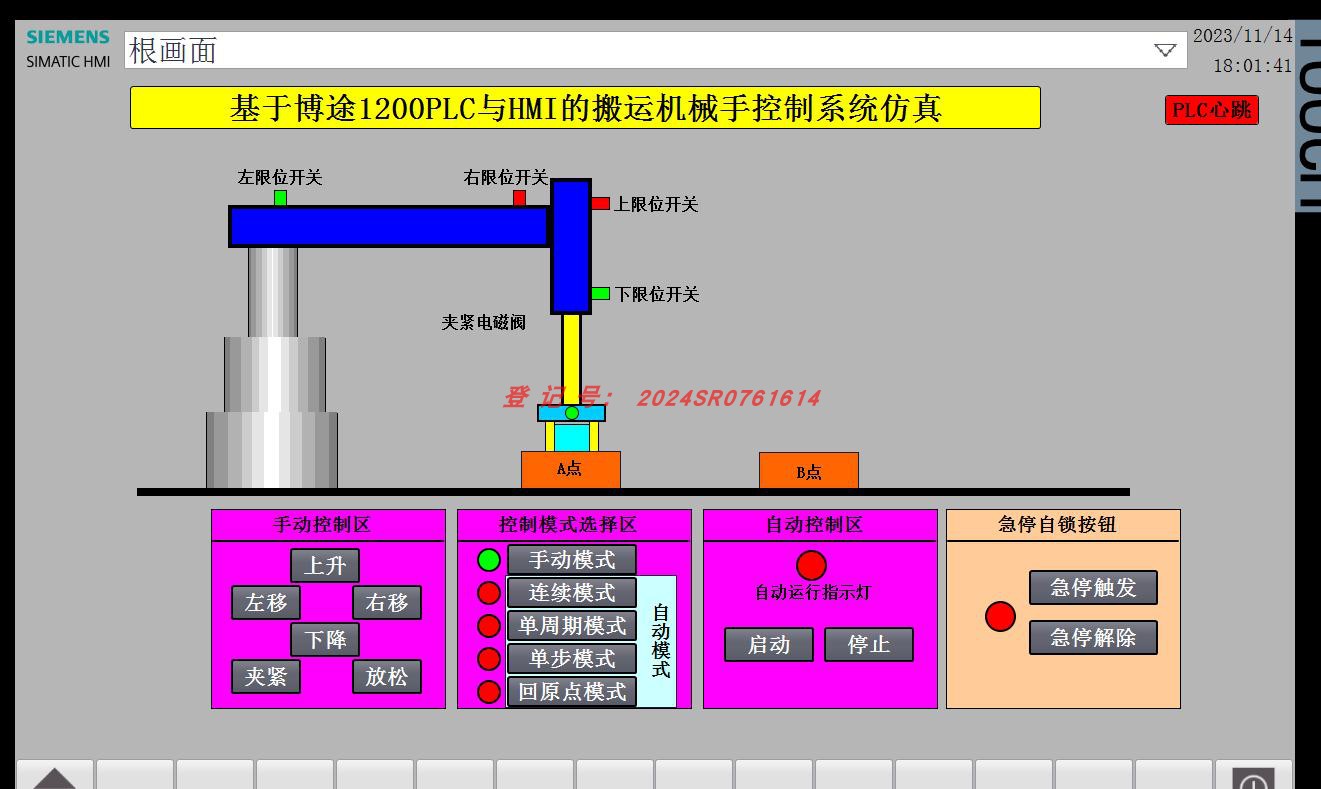The width and height of the screenshot is (1321, 789).
Task: Click the date 2023/11/14
Action: [1243, 36]
